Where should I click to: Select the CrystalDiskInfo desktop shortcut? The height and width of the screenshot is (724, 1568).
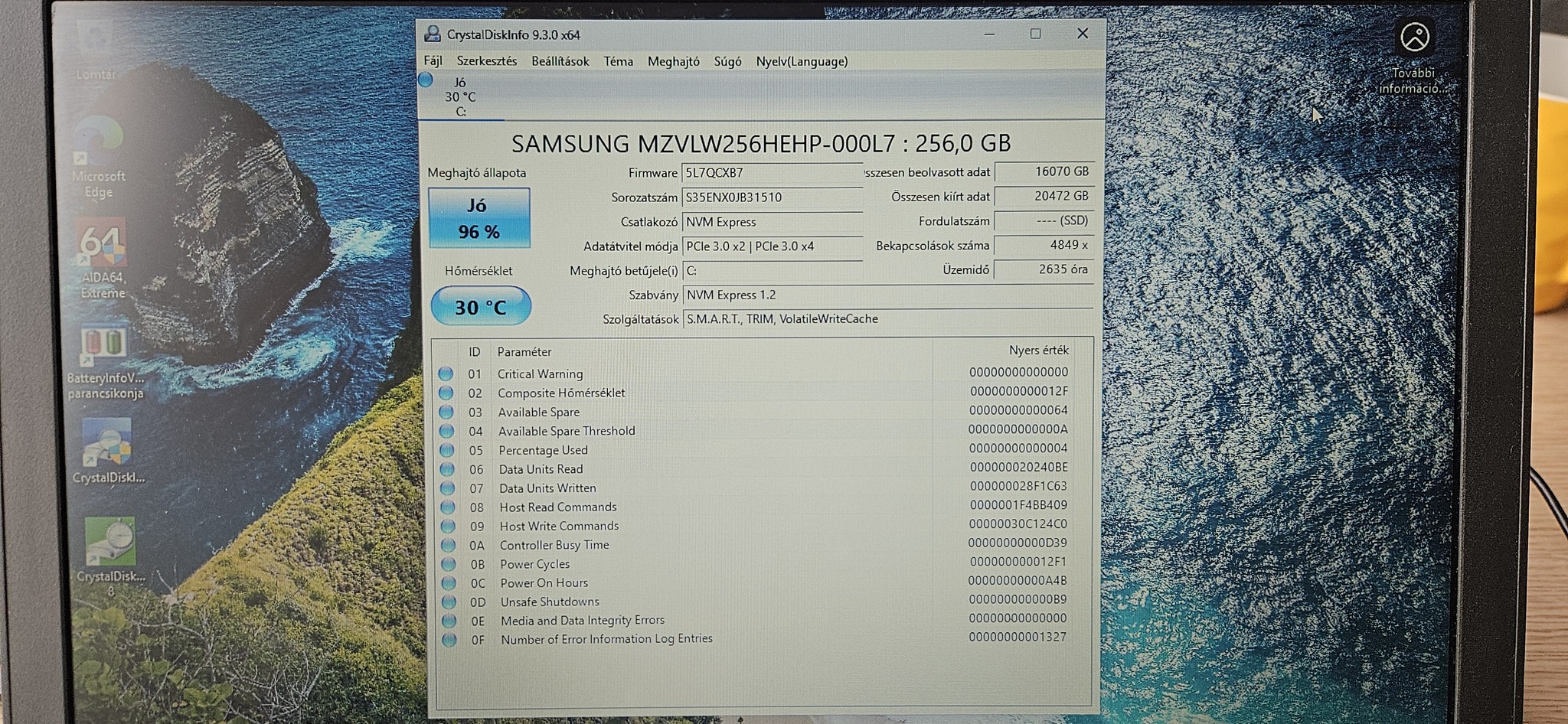click(108, 452)
